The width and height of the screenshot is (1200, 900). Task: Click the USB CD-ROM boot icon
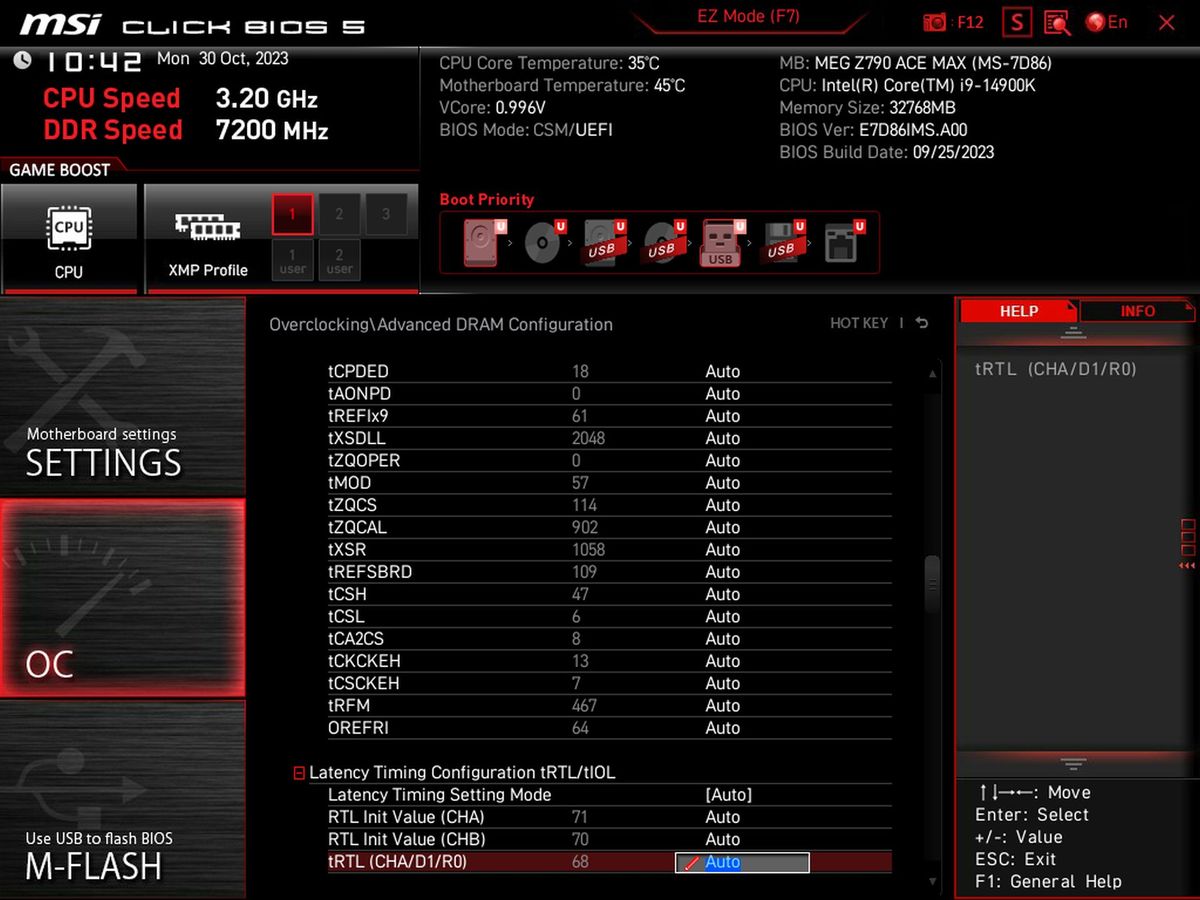coord(663,243)
